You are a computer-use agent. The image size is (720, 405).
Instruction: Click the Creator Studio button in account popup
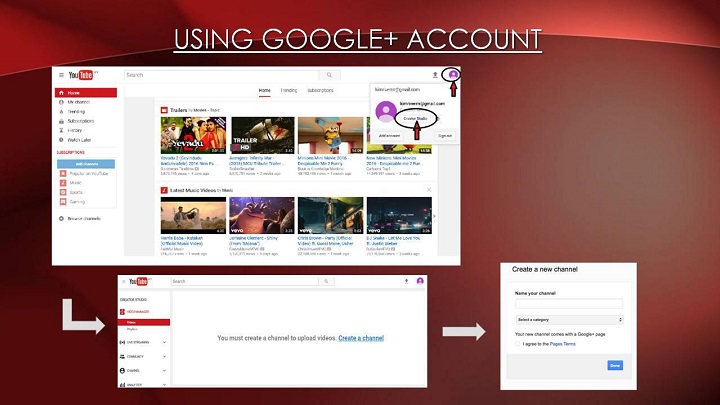[415, 118]
